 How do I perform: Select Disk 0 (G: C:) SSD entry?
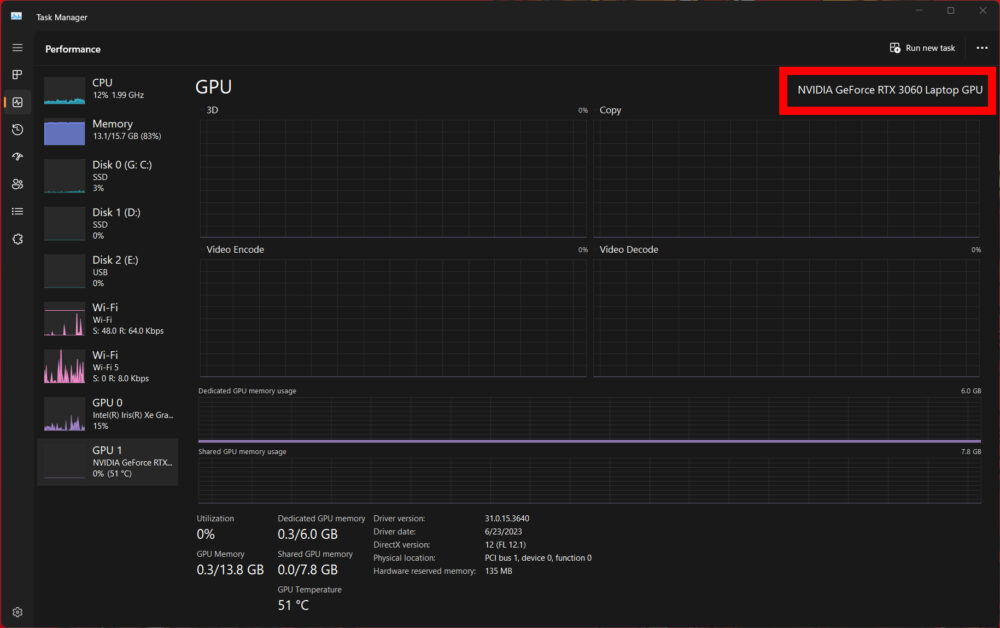click(x=107, y=176)
